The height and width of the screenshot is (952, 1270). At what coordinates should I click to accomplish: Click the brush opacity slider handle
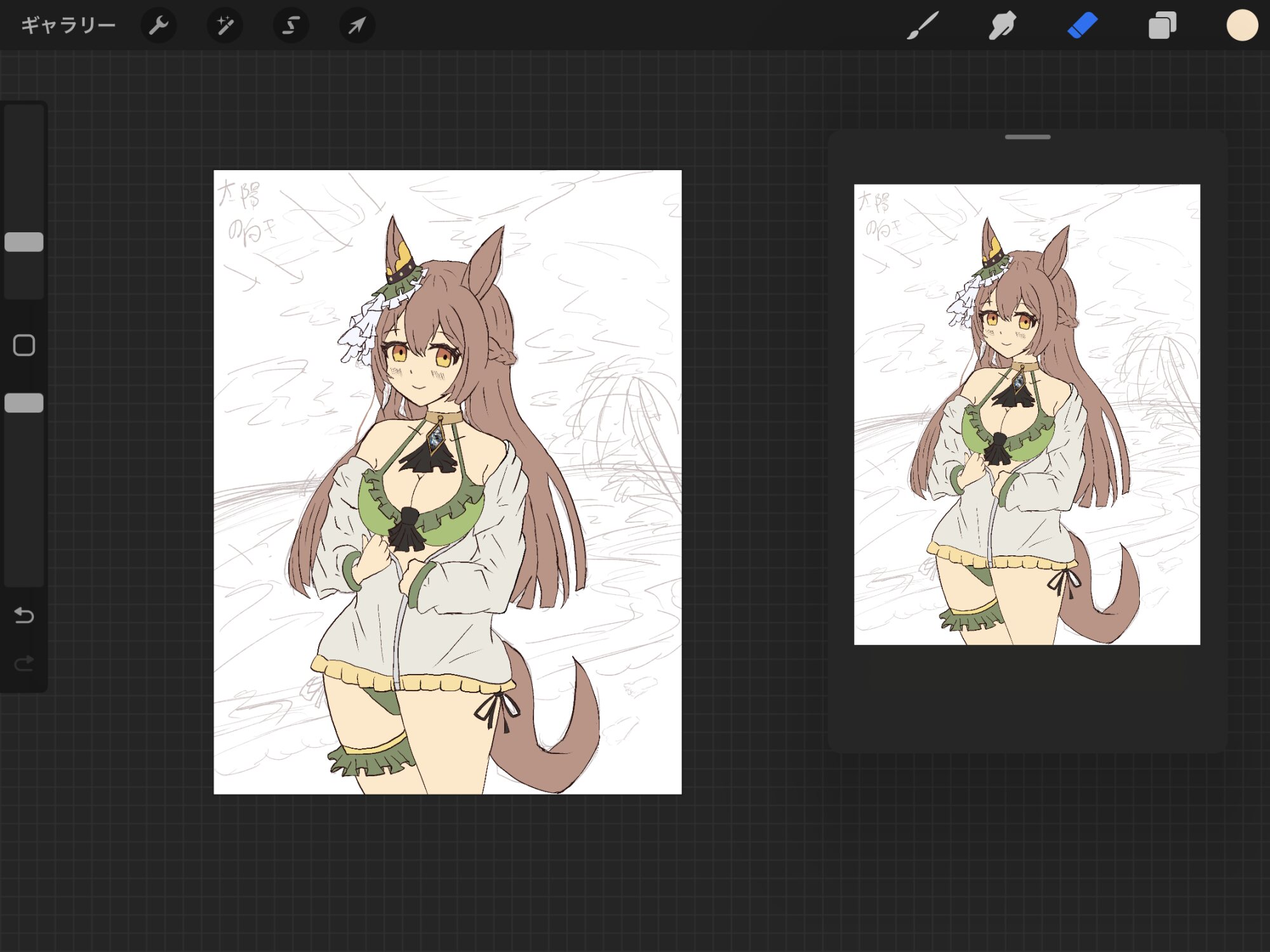(x=24, y=403)
